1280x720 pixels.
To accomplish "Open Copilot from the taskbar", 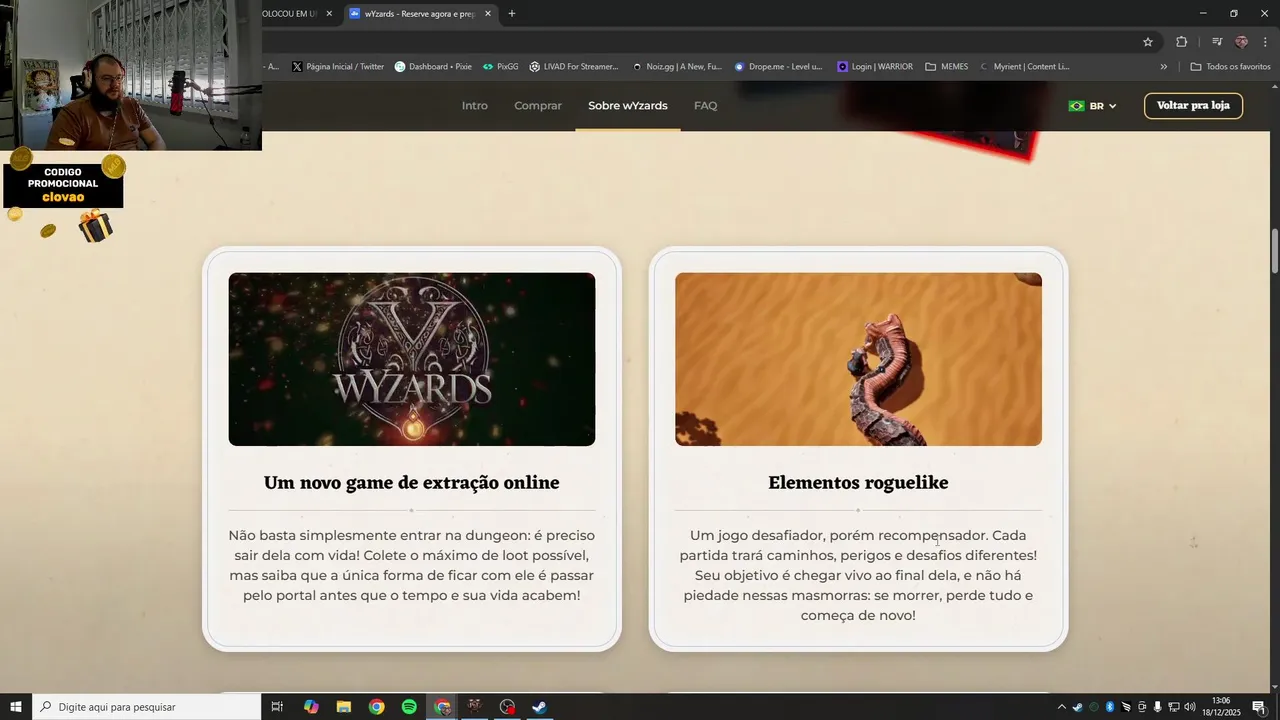I will pos(311,707).
